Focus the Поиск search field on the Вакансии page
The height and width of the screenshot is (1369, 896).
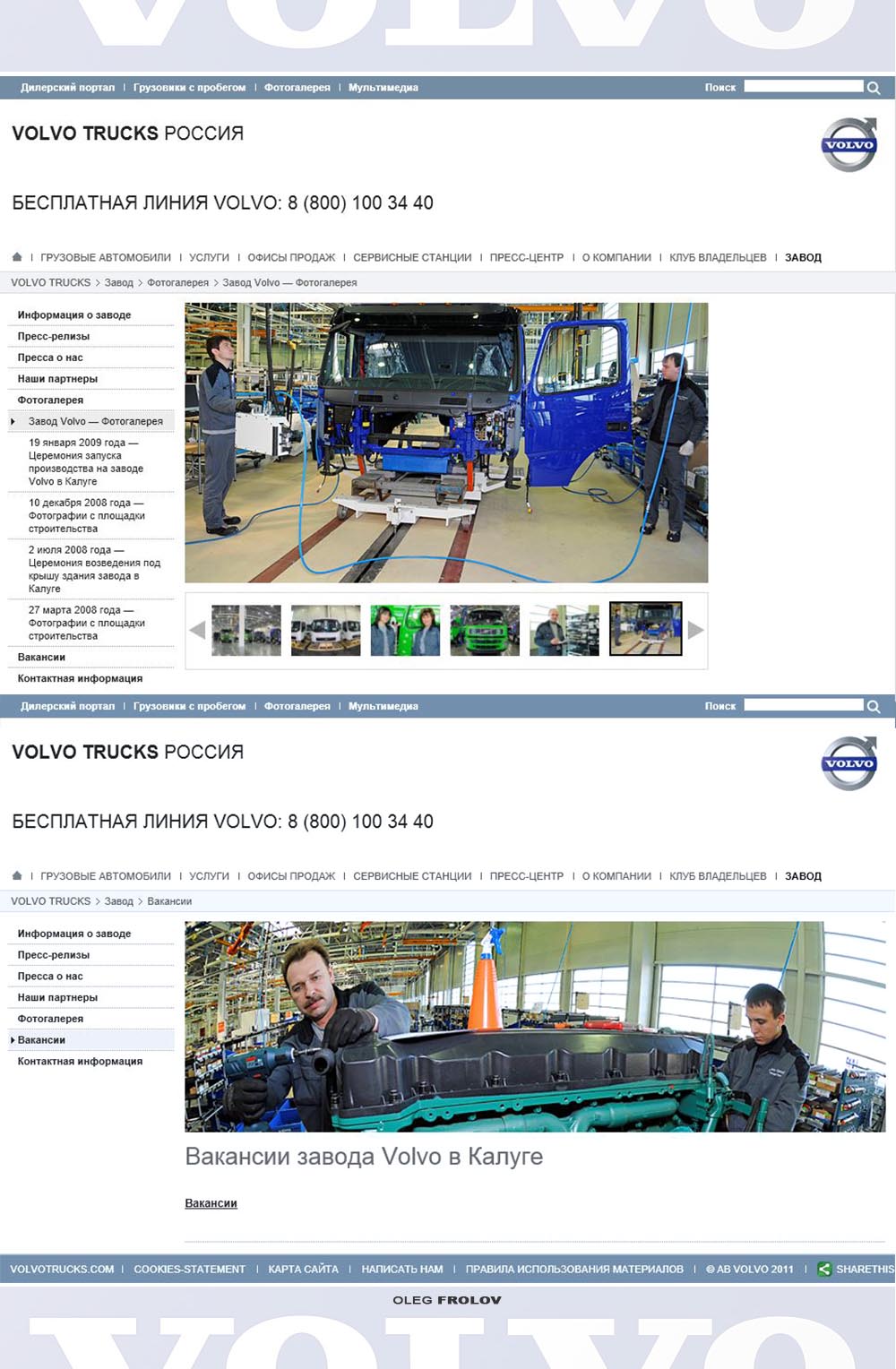[x=804, y=705]
